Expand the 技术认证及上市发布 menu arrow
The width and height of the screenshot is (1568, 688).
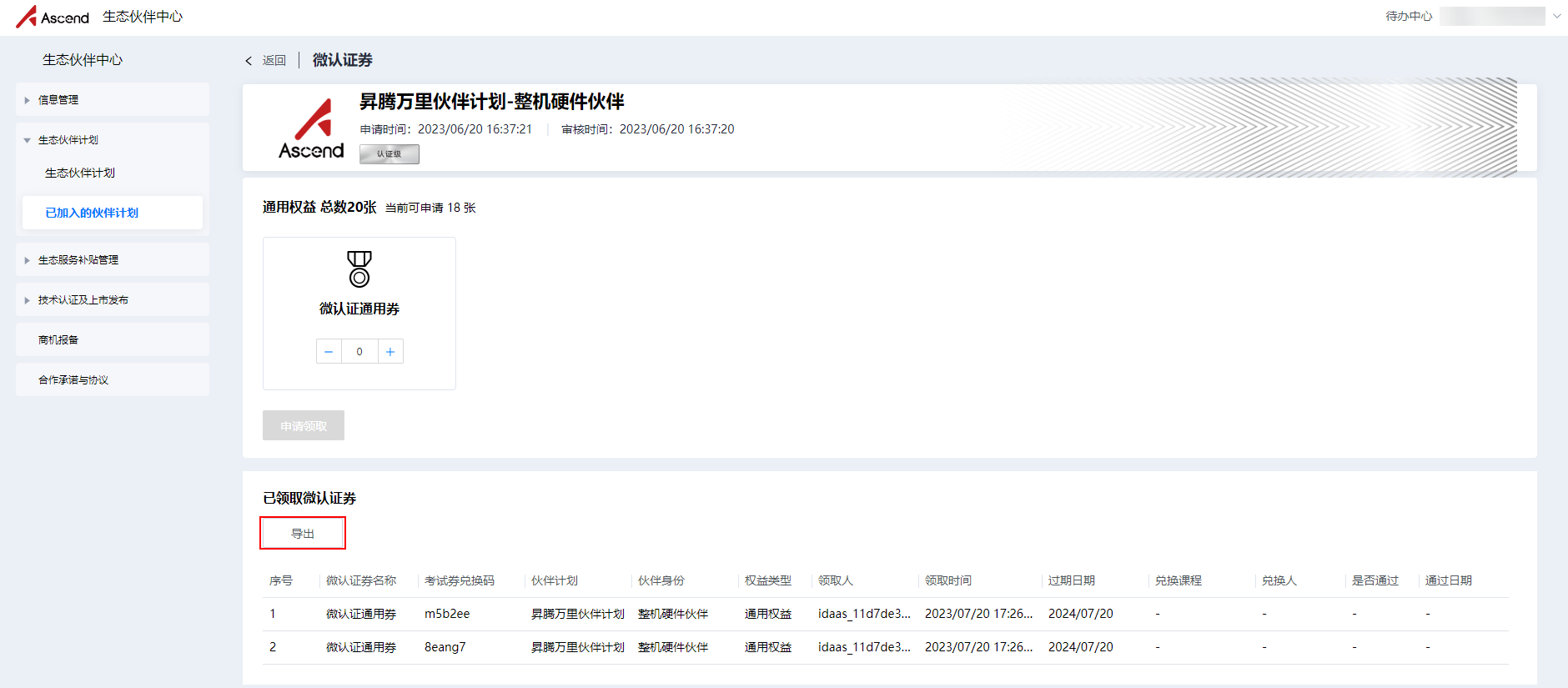pos(27,300)
